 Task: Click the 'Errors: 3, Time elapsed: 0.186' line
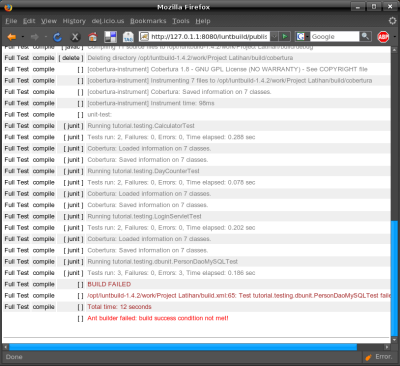tap(171, 273)
